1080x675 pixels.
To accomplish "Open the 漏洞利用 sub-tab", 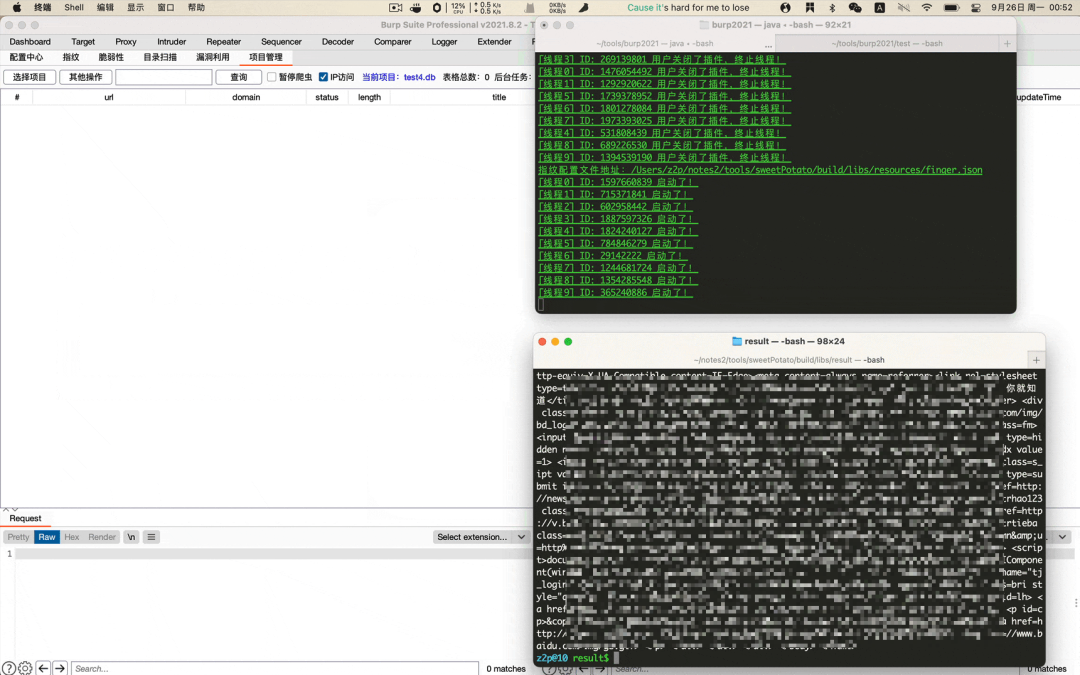I will [213, 57].
